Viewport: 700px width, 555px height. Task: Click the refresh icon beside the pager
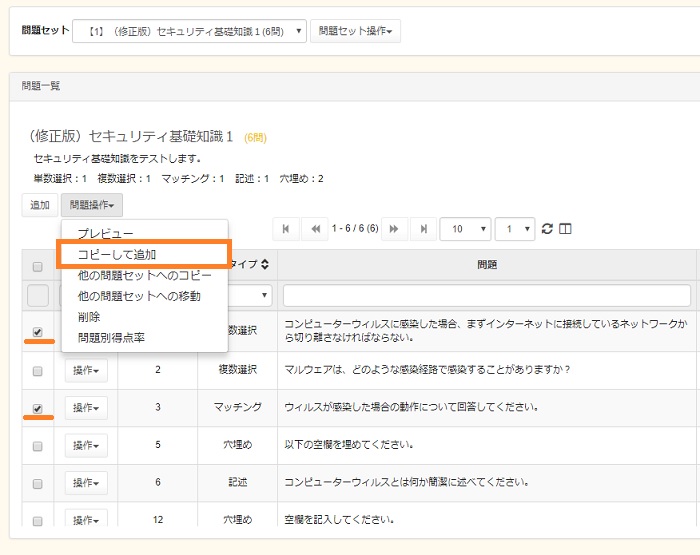pyautogui.click(x=547, y=229)
